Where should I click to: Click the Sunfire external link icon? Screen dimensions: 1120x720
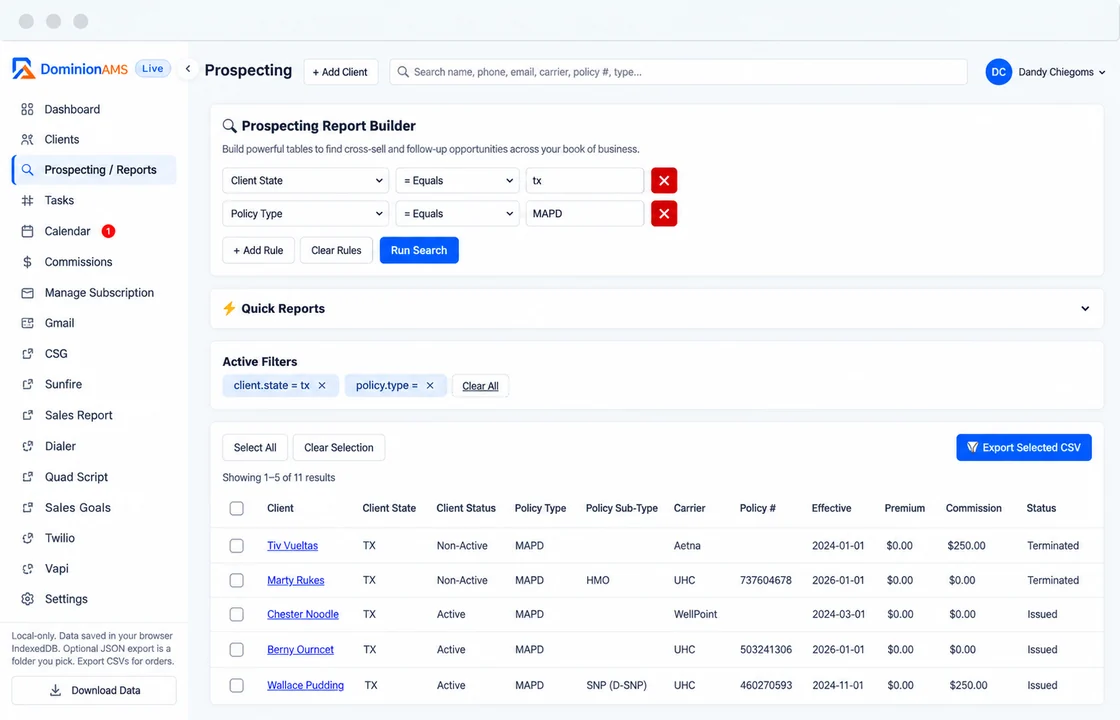pyautogui.click(x=27, y=384)
